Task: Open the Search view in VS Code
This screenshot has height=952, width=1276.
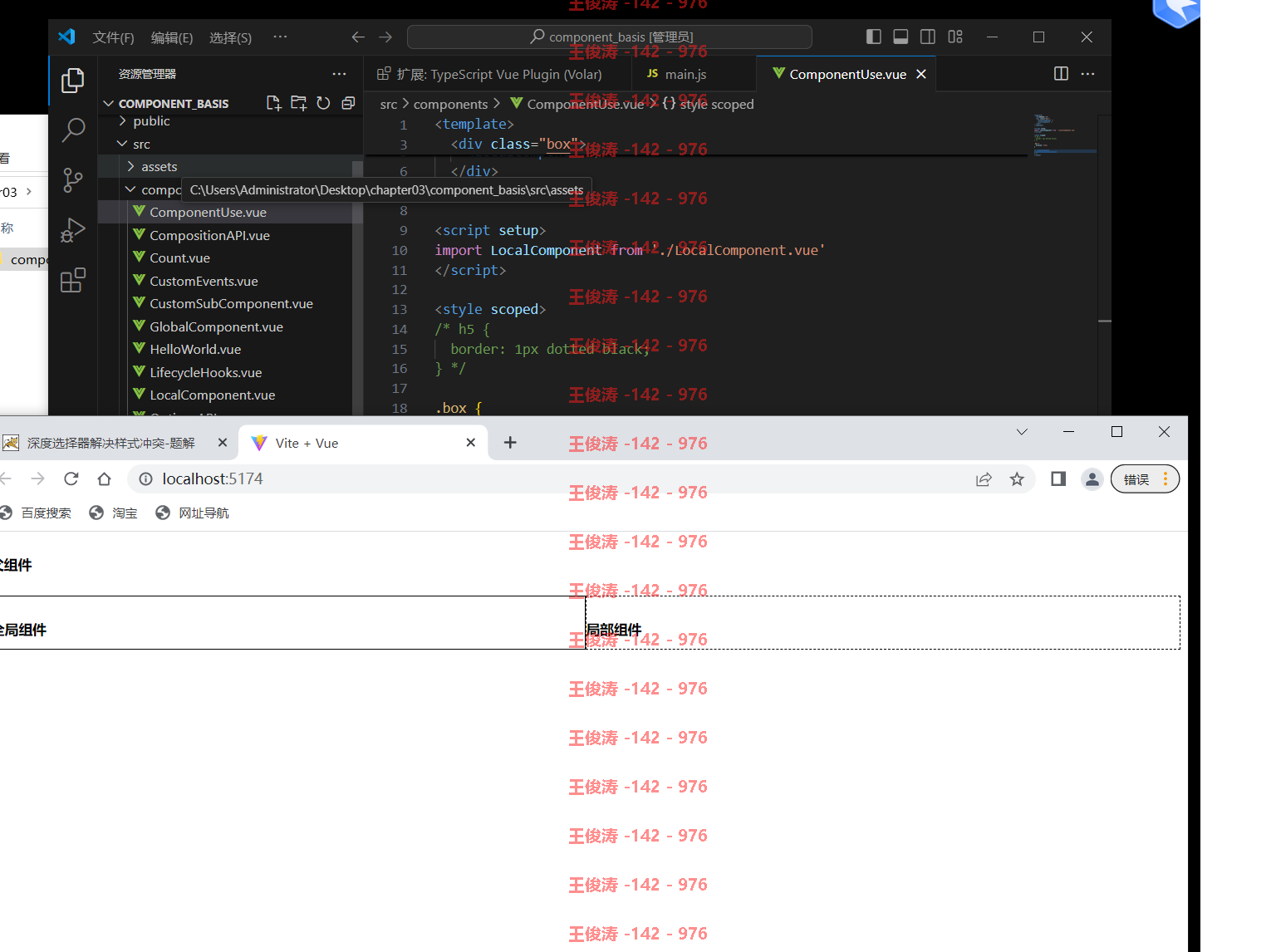Action: tap(73, 130)
